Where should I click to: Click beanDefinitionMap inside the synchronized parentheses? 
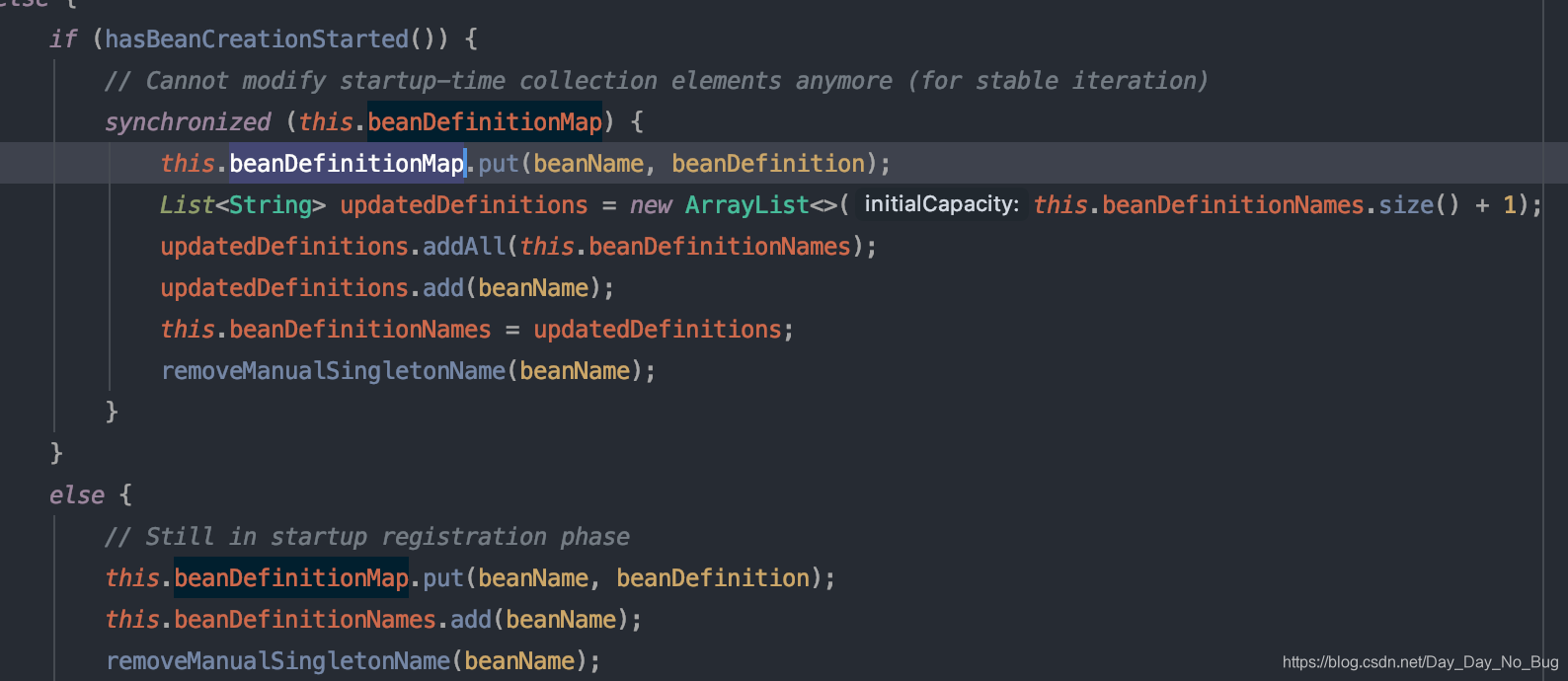[x=485, y=122]
